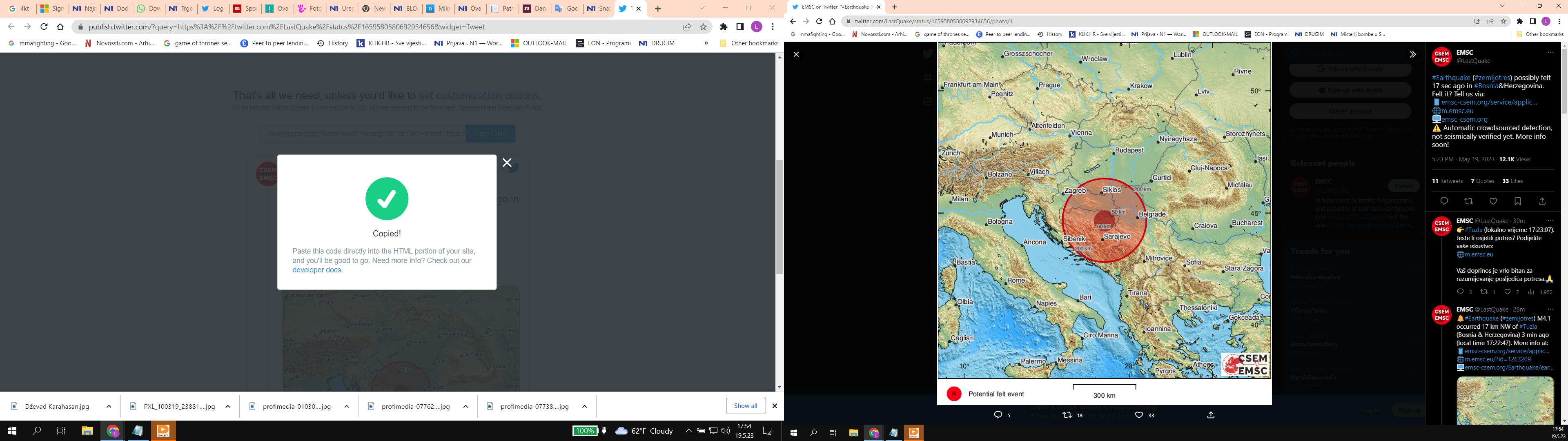
Task: Expand options for Dževad Karahasan.jpg download
Action: pos(109,406)
